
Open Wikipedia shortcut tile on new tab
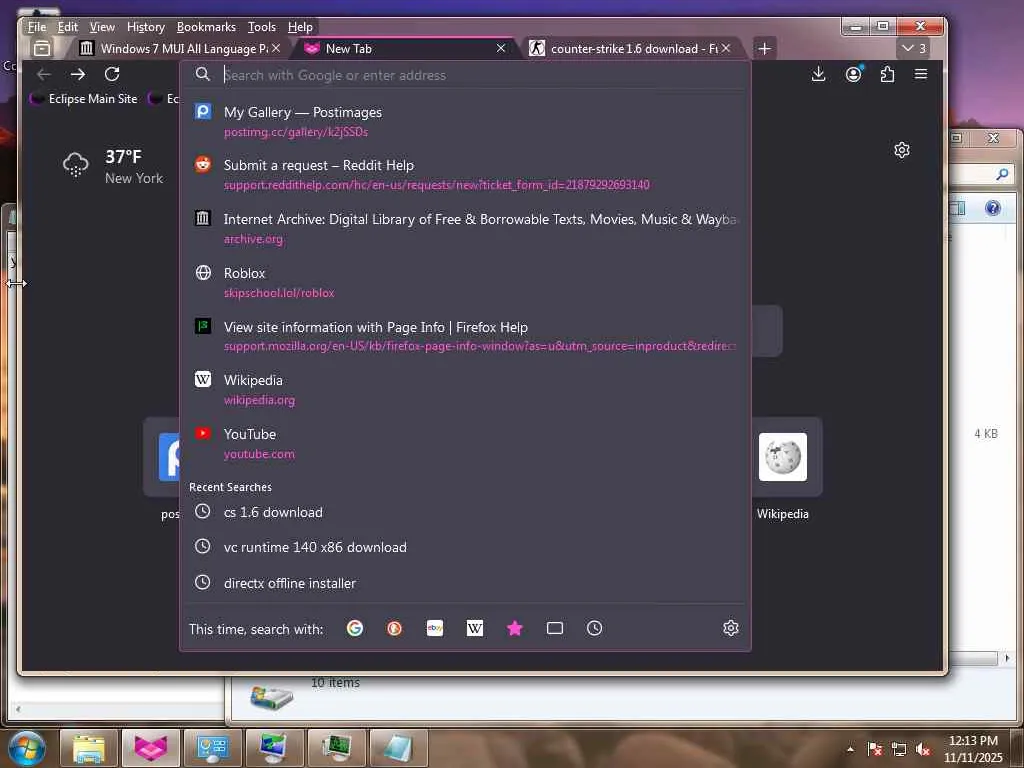point(783,457)
